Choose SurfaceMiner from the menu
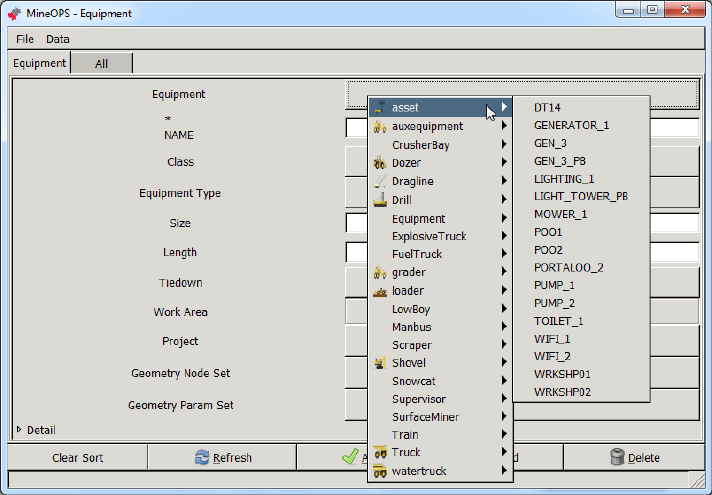 [x=440, y=417]
